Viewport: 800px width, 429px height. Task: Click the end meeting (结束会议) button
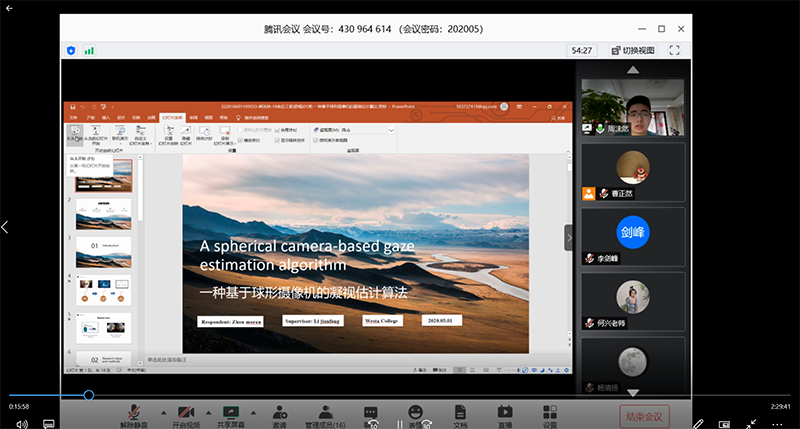[642, 416]
